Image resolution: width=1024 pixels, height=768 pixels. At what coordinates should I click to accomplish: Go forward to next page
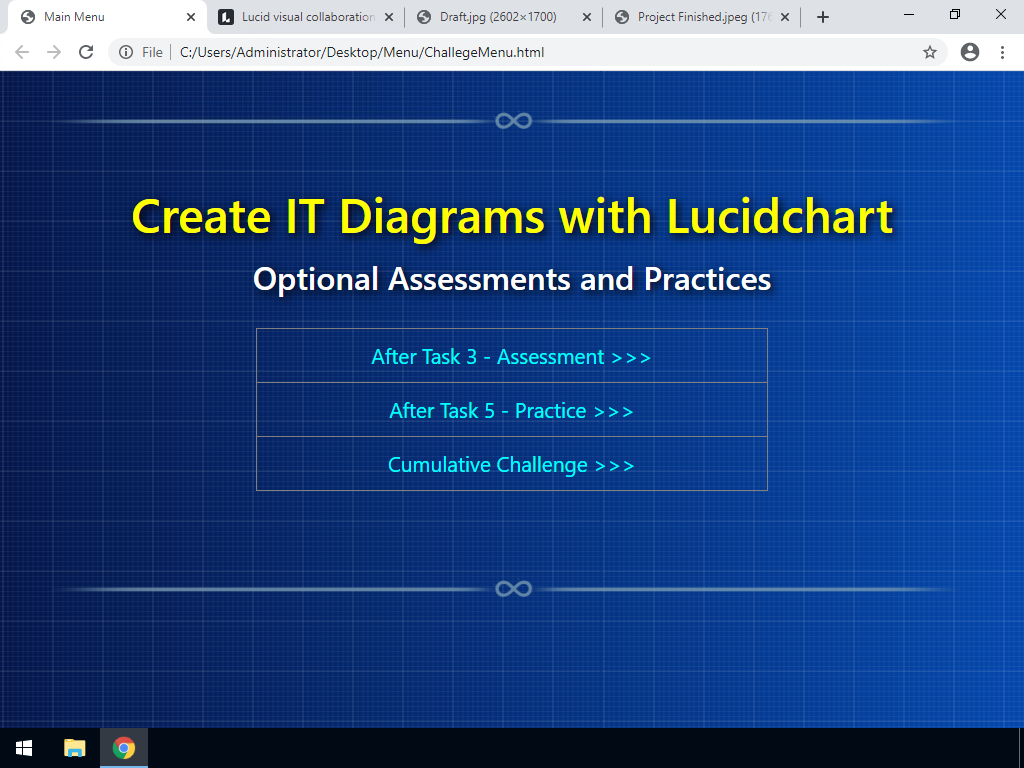[54, 52]
